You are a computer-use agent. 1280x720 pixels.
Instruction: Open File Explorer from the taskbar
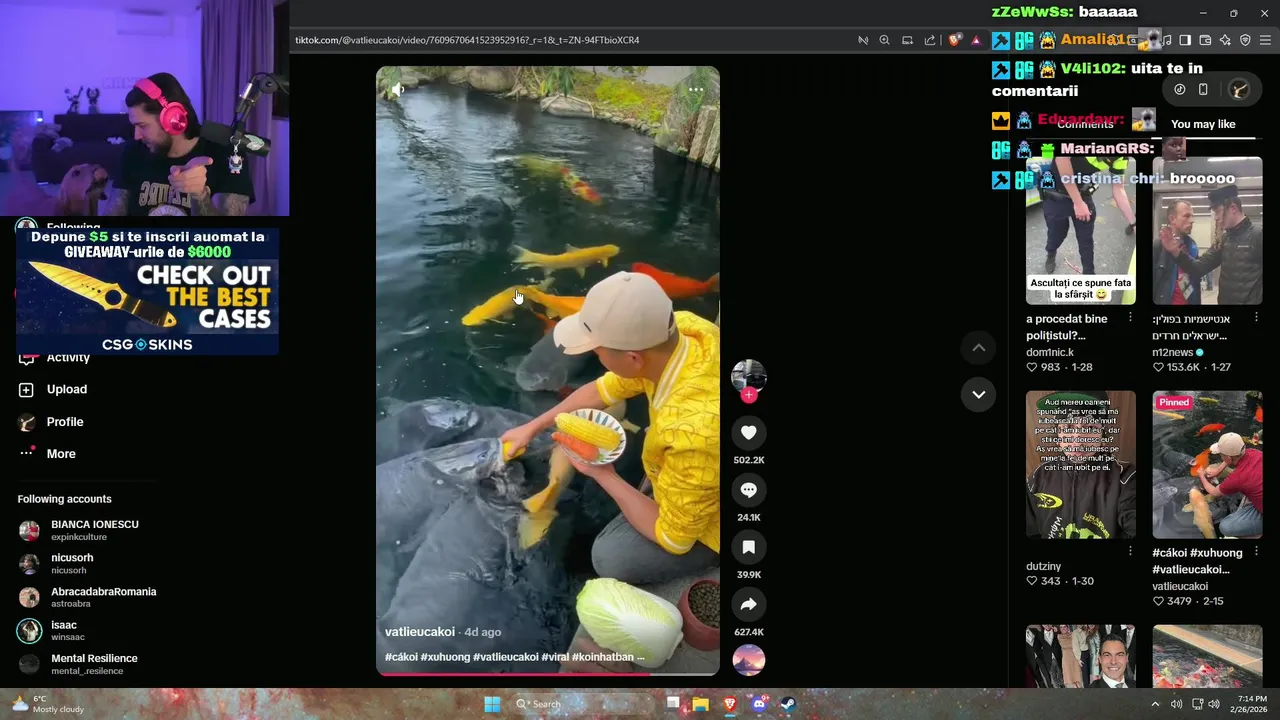pos(701,704)
